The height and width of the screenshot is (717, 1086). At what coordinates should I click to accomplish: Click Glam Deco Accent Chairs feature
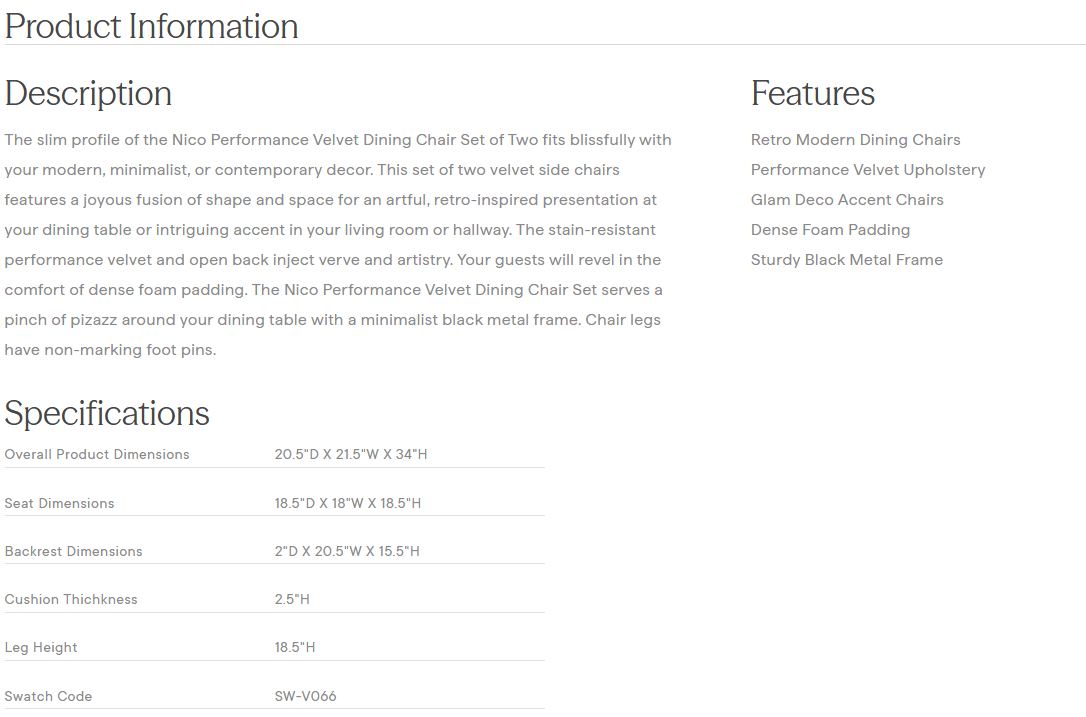tap(847, 200)
